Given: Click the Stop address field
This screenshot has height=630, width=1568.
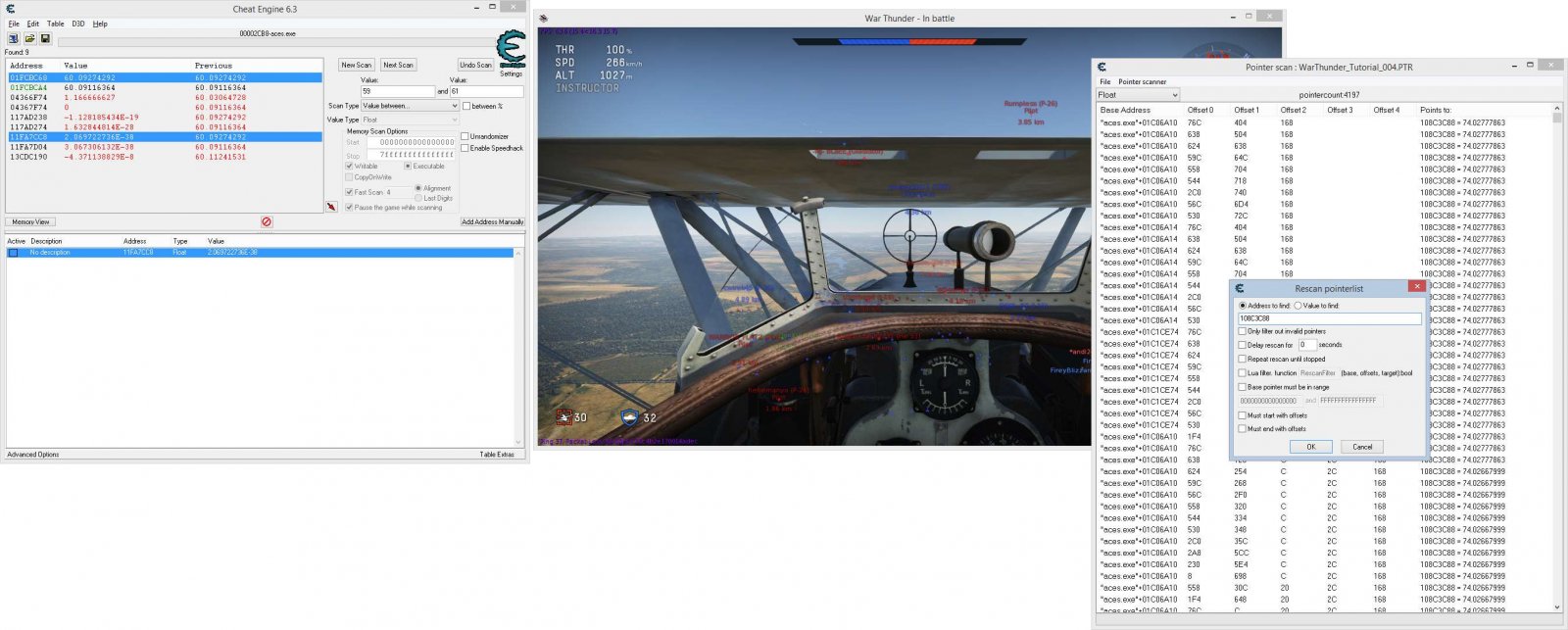Looking at the screenshot, I should coord(411,155).
